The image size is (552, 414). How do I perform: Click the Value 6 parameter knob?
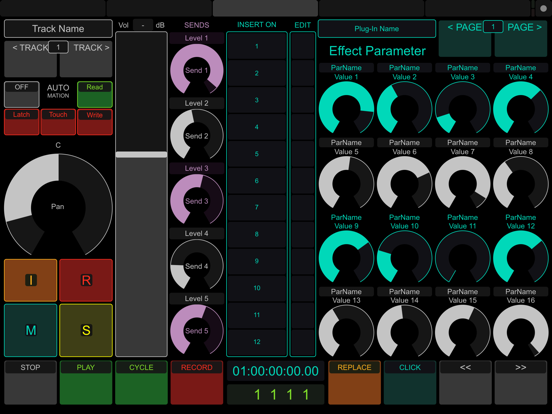[404, 183]
